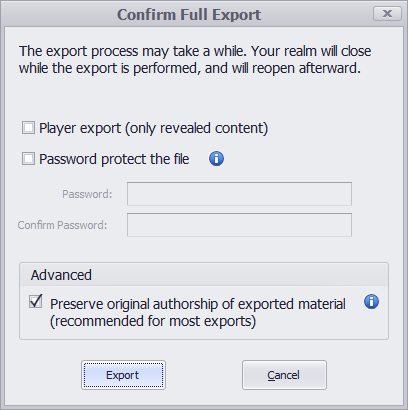Select the 'Preserve original authorship of exported material' label
408x410 pixels.
(198, 304)
